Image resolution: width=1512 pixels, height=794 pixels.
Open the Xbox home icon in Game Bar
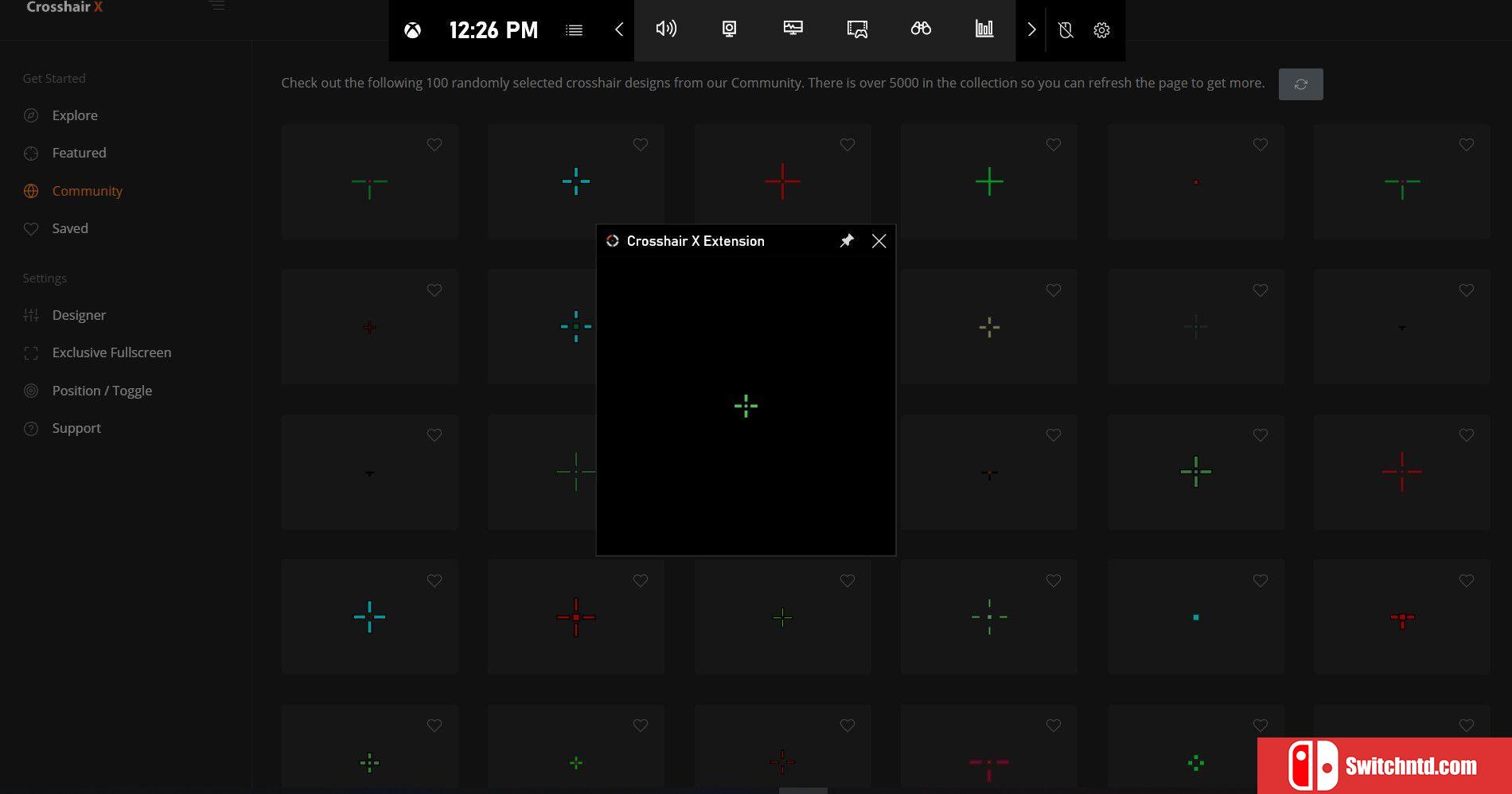pos(412,30)
